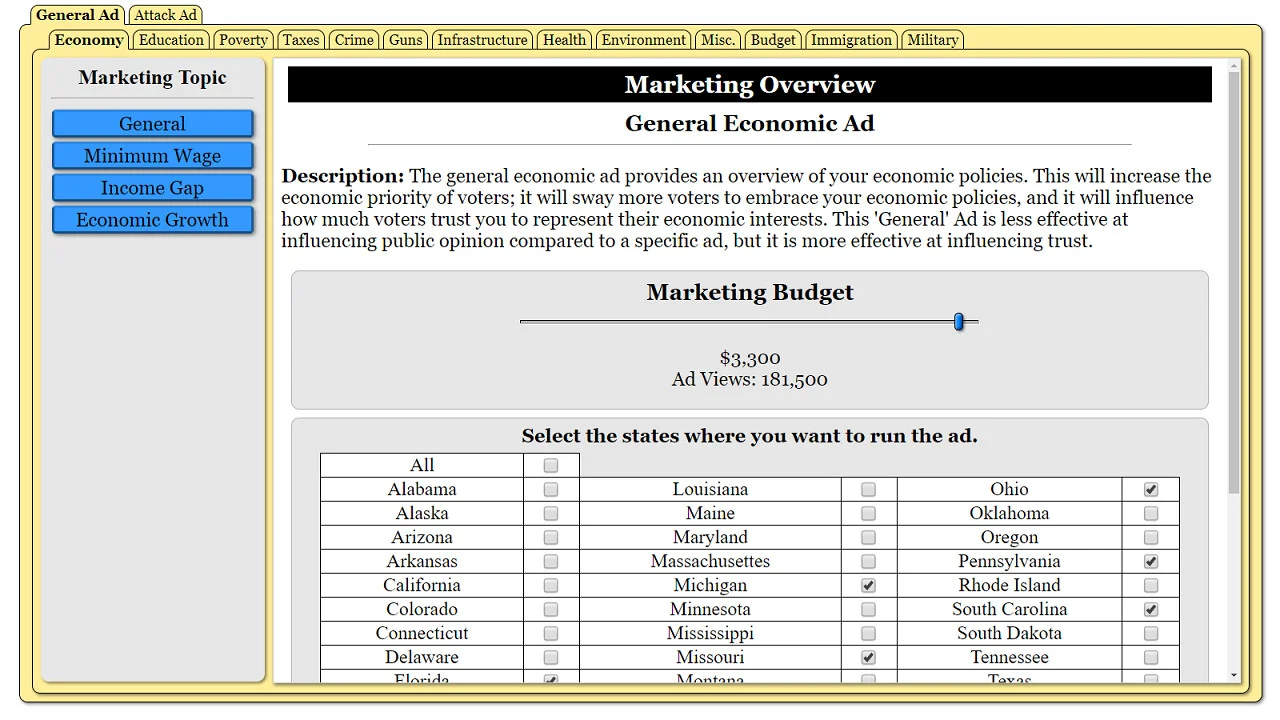Select the Military tab
1280x720 pixels.
[x=932, y=39]
